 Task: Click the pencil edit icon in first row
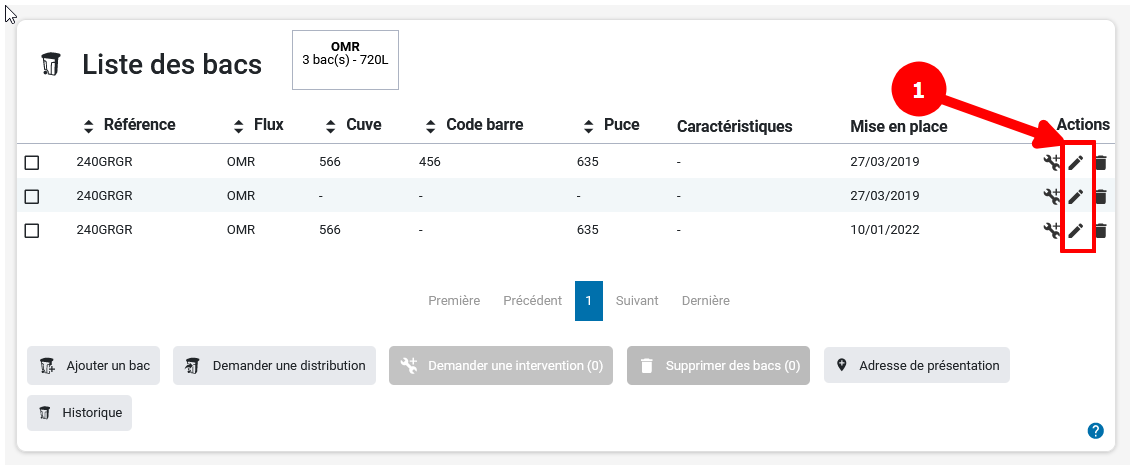pyautogui.click(x=1076, y=162)
